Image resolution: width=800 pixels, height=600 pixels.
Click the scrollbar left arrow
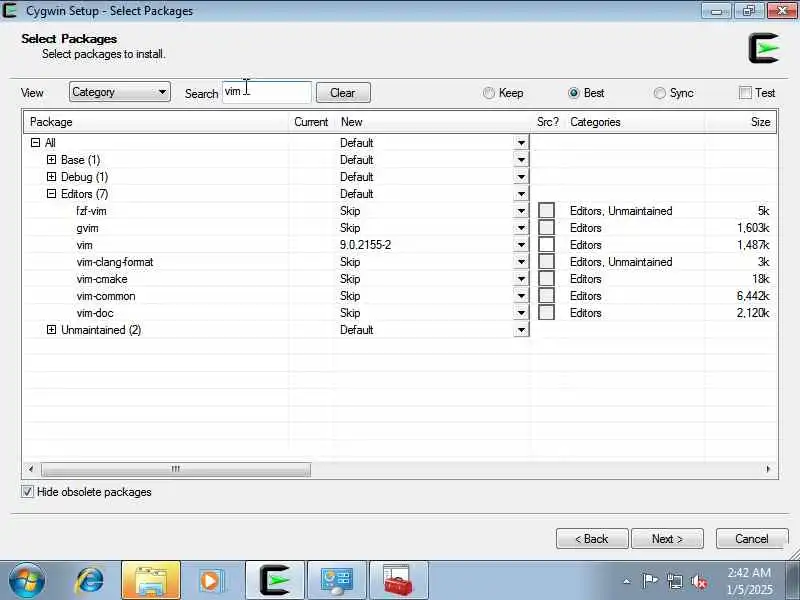pos(31,469)
